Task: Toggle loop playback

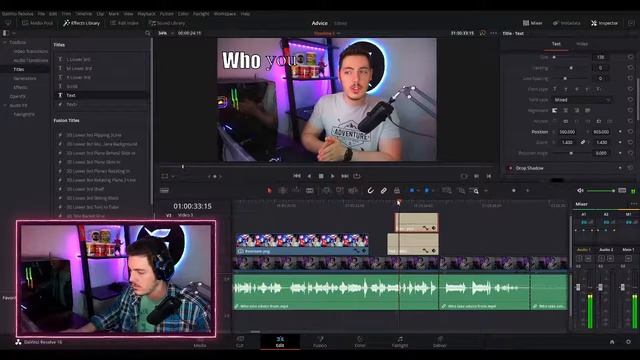Action: tap(357, 176)
